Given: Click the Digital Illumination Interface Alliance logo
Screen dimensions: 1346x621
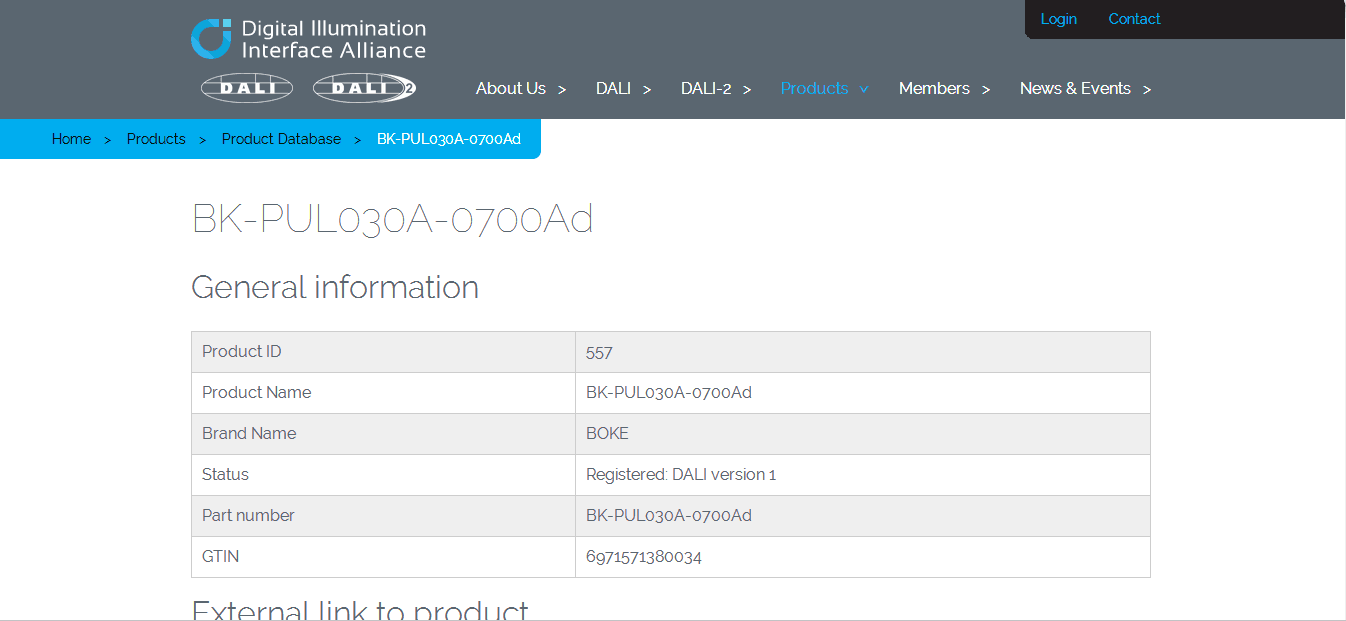Looking at the screenshot, I should [308, 39].
